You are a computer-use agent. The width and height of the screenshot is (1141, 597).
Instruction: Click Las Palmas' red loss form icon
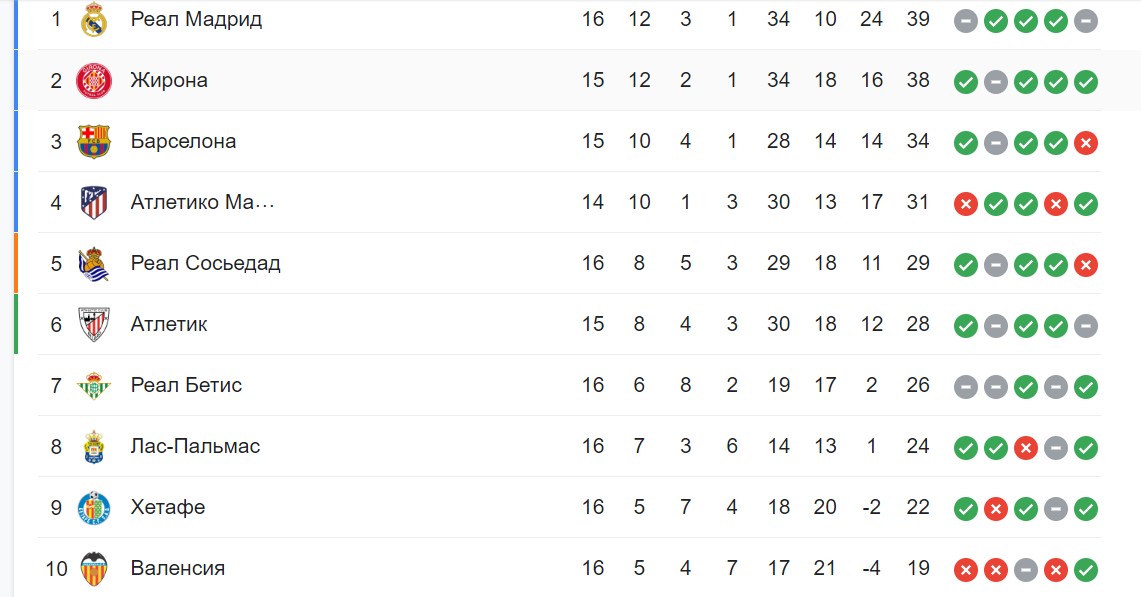coord(1026,448)
